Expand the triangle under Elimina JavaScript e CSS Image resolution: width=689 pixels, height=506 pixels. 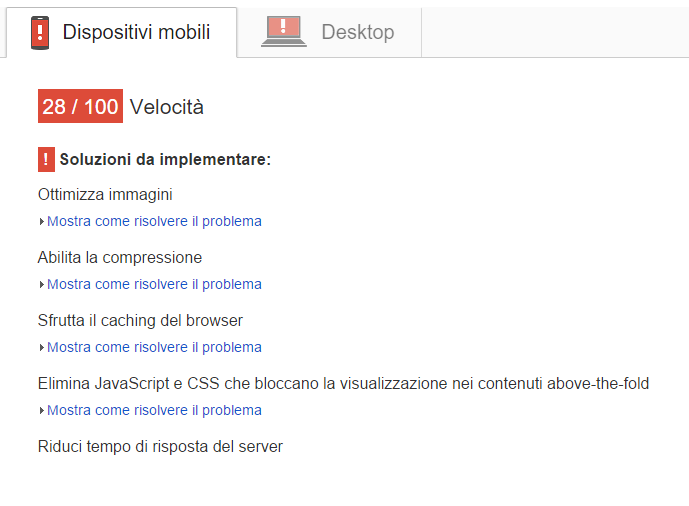(x=41, y=410)
